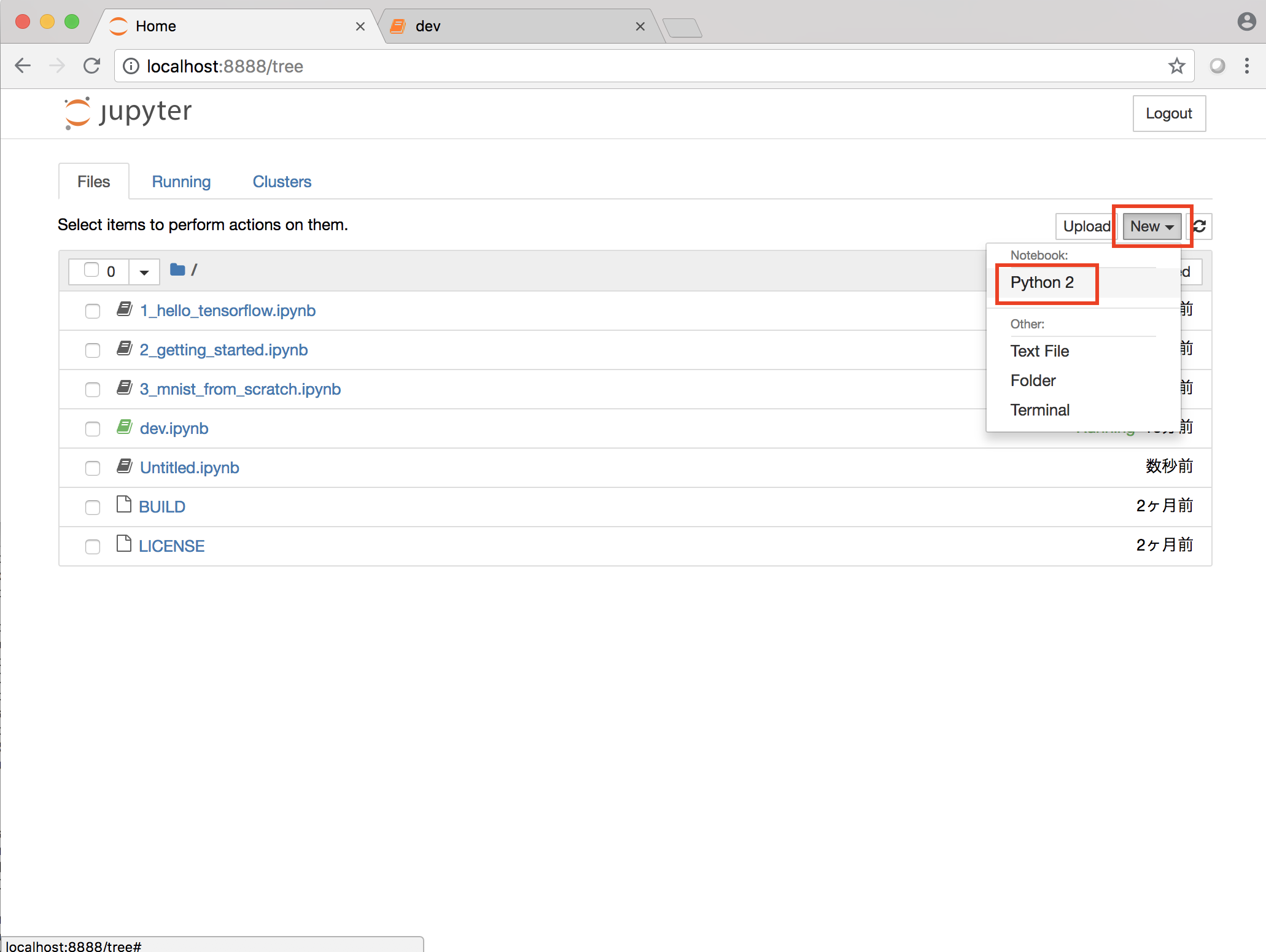This screenshot has height=952, width=1266.
Task: Open the 3_mnist_from_scratch.ipynb link
Action: coord(240,389)
